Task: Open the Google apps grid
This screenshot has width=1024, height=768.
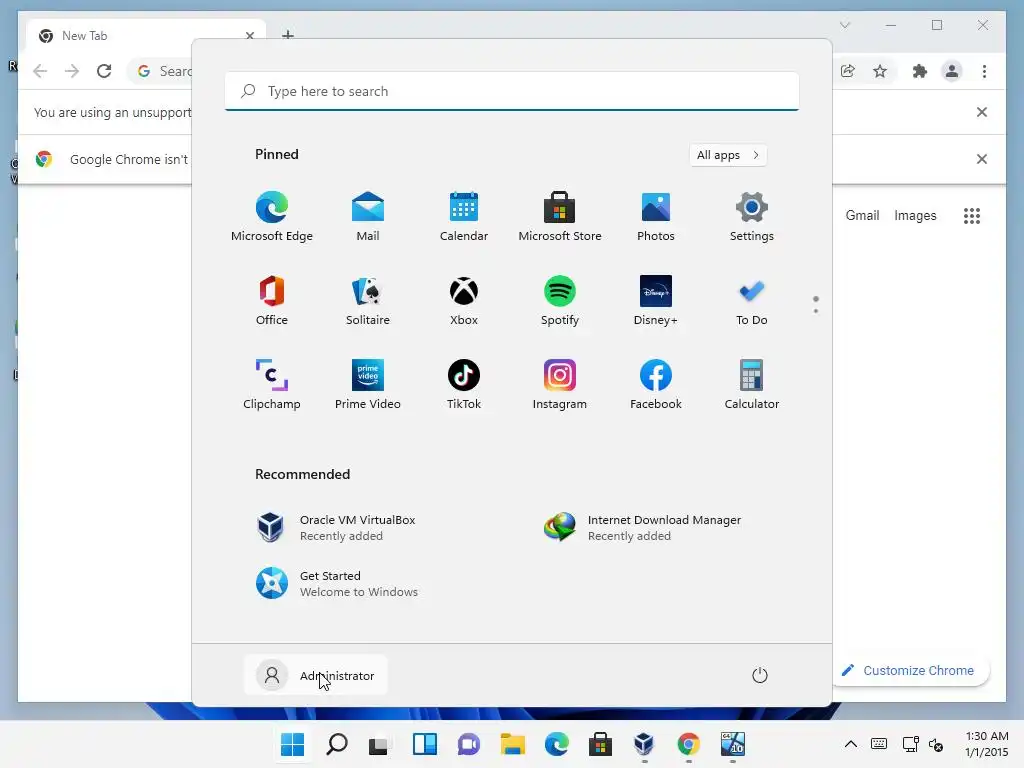Action: [972, 216]
